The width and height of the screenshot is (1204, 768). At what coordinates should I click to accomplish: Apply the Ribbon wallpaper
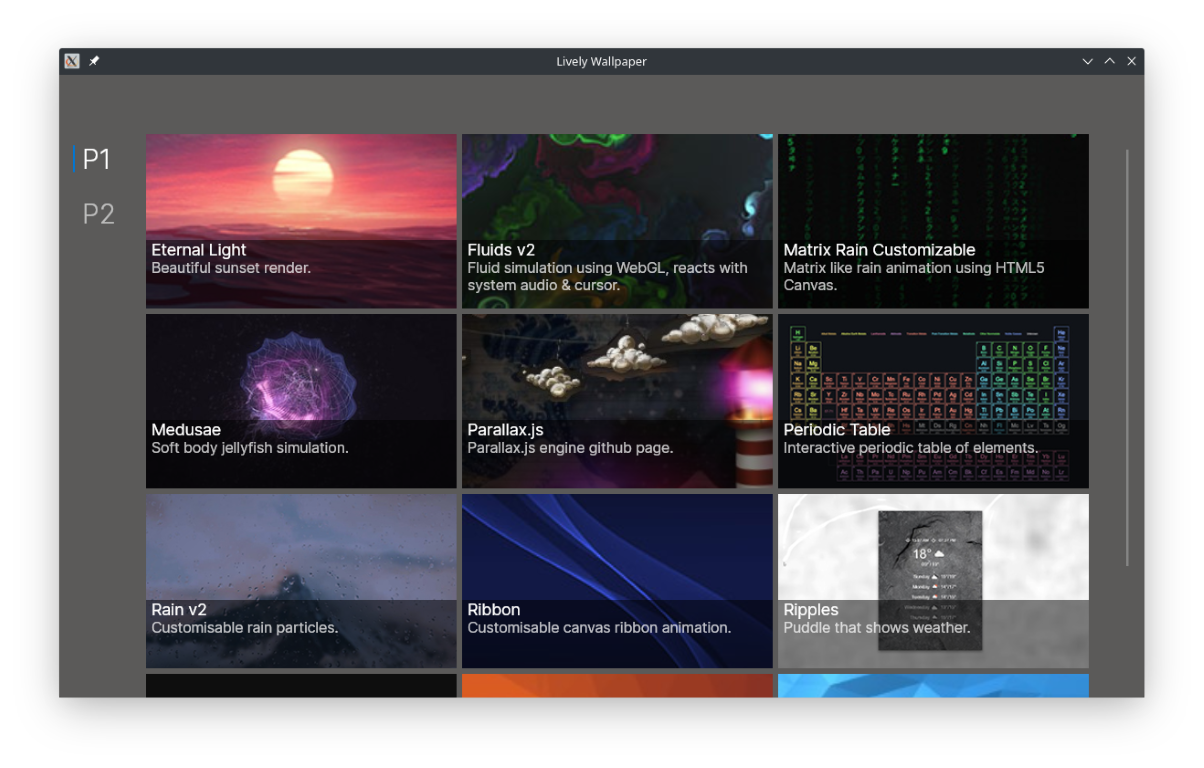point(617,581)
